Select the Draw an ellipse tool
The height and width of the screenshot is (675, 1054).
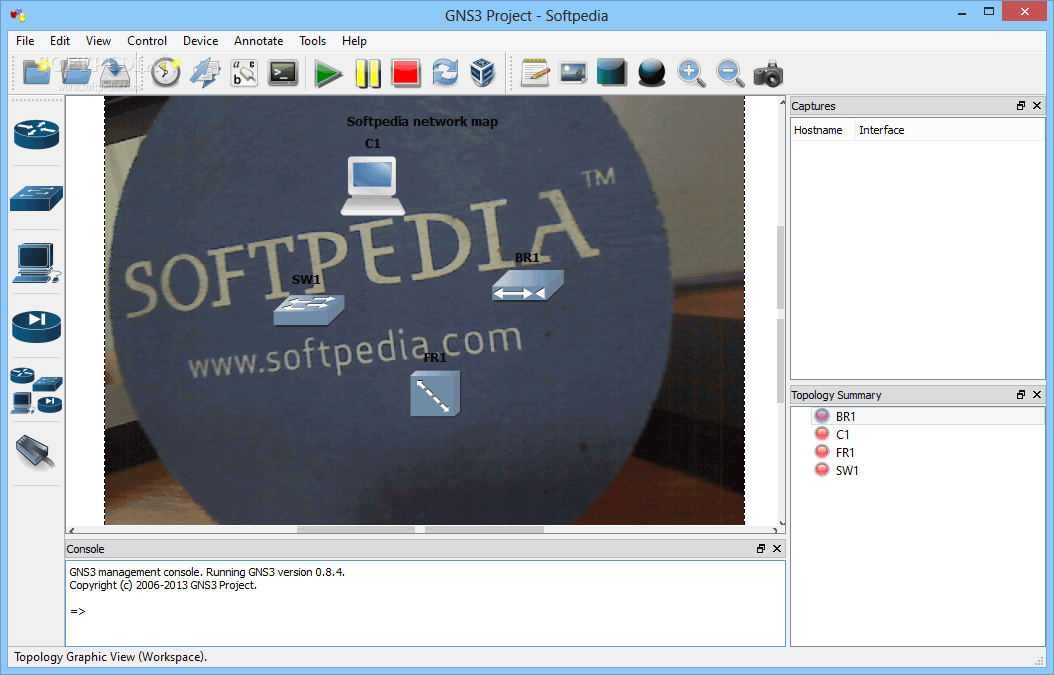[651, 73]
